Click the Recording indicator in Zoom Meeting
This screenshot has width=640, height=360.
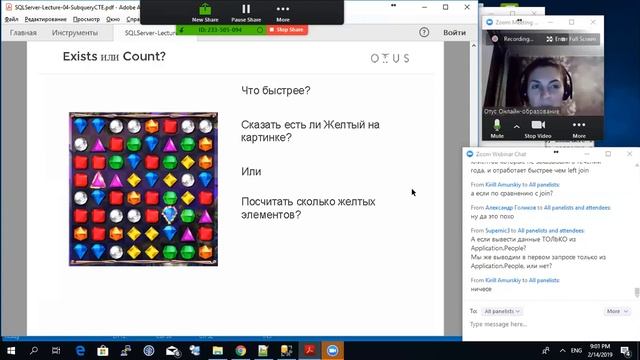[x=513, y=39]
